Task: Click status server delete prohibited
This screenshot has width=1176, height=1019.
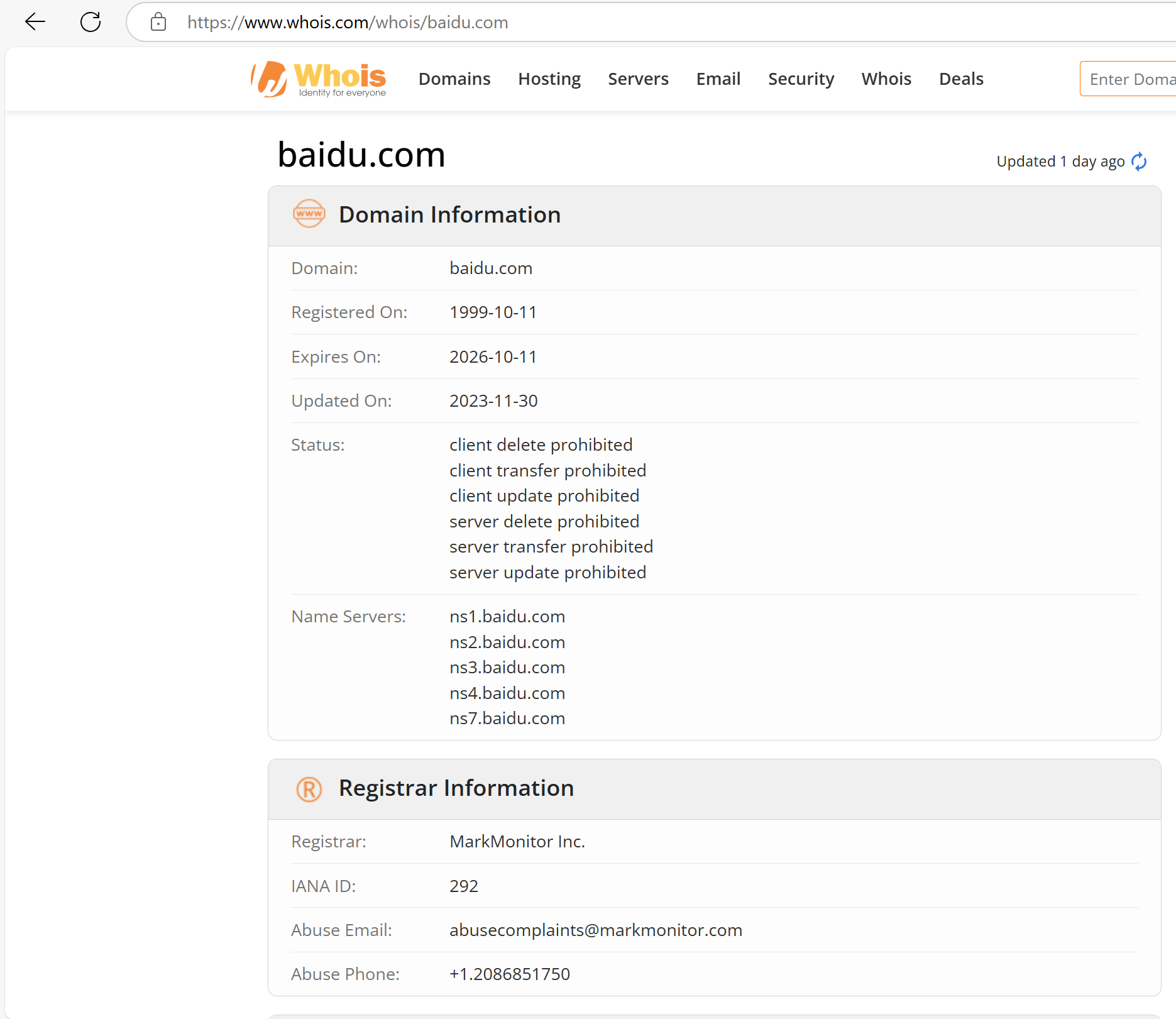Action: 544,522
